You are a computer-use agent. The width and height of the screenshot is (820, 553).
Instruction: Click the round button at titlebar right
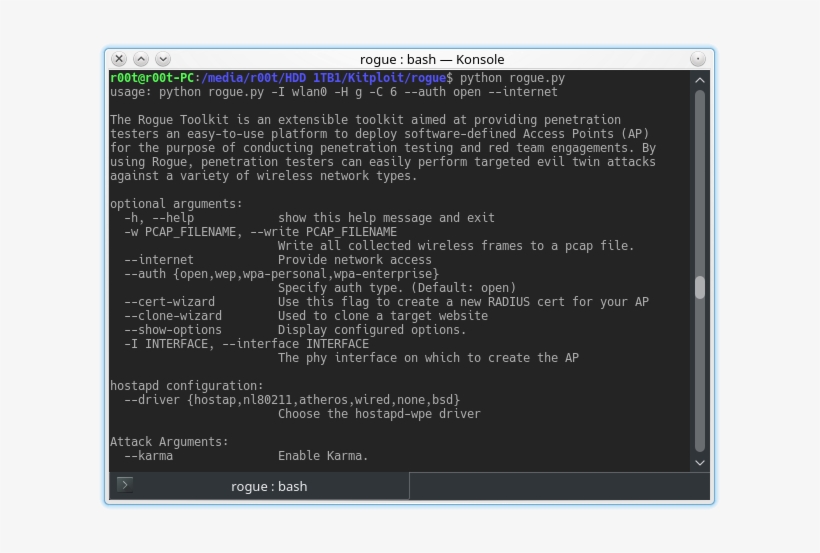(698, 59)
